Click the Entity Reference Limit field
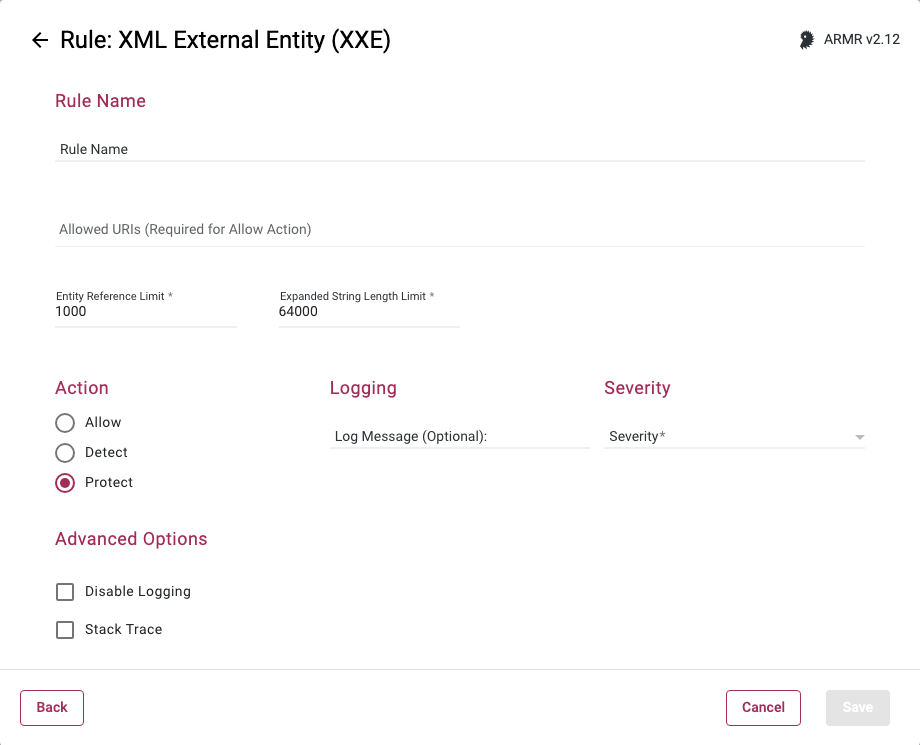Image resolution: width=920 pixels, height=745 pixels. pos(145,312)
